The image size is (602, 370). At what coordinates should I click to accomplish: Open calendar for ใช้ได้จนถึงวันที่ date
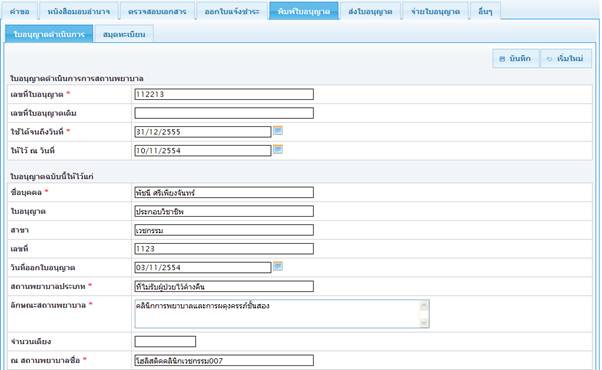[x=278, y=131]
